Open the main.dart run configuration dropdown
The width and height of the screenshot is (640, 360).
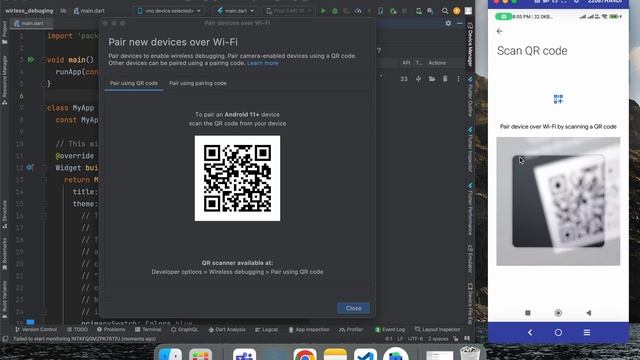[235, 11]
